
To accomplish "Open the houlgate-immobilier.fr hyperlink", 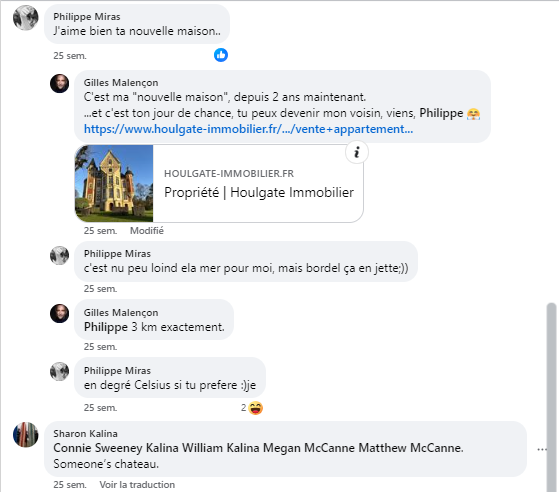I will click(x=248, y=129).
